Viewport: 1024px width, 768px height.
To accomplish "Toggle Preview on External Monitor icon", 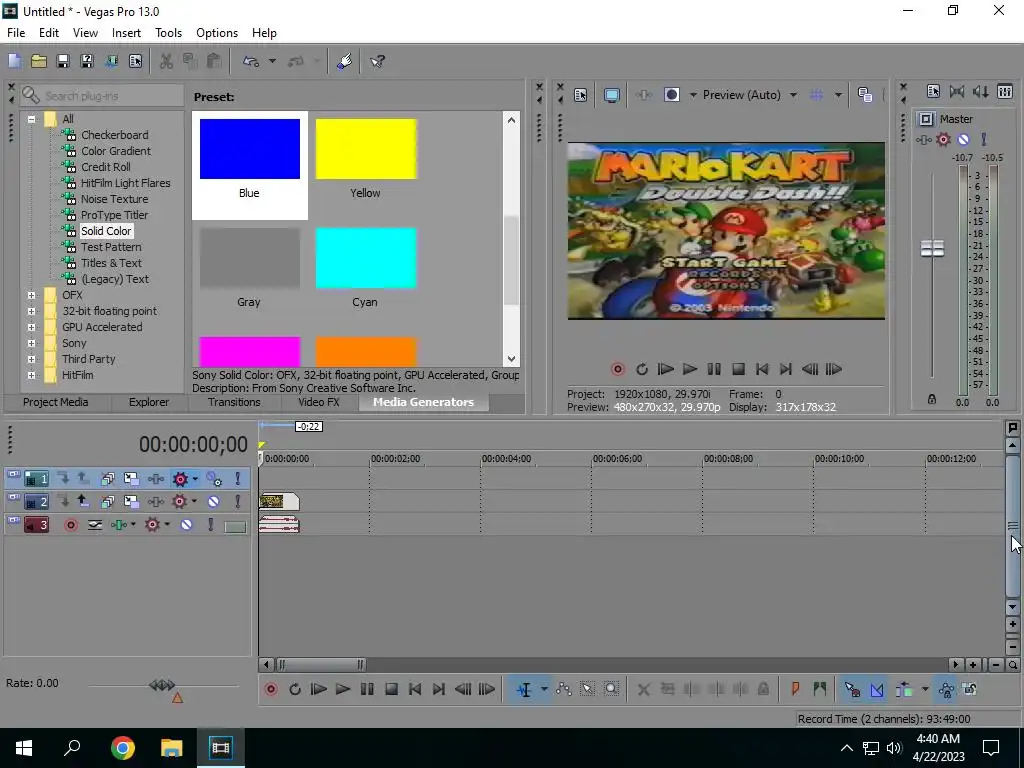I will click(x=611, y=95).
